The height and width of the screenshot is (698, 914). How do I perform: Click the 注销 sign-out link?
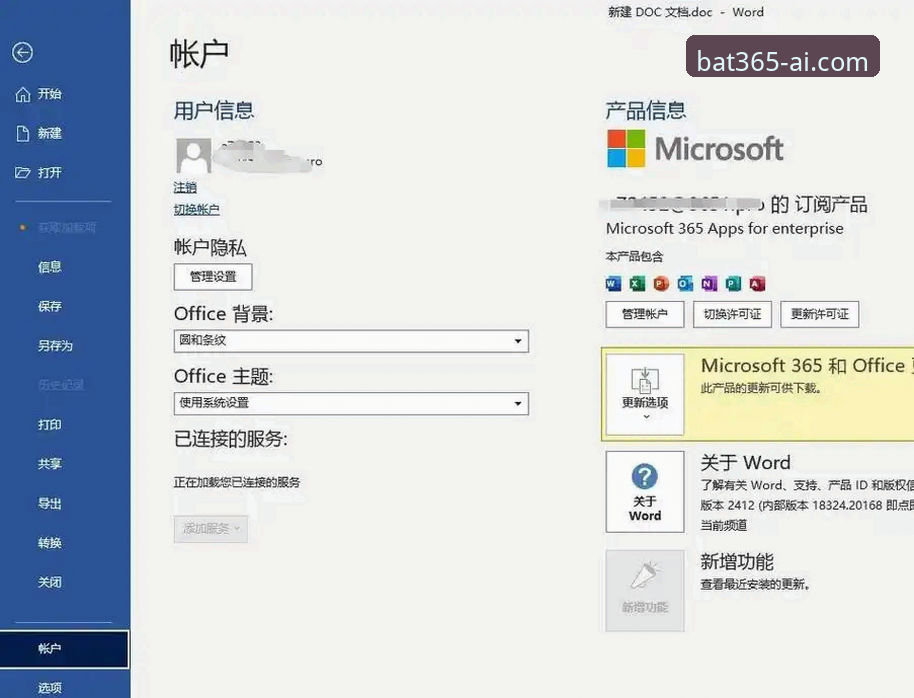185,188
